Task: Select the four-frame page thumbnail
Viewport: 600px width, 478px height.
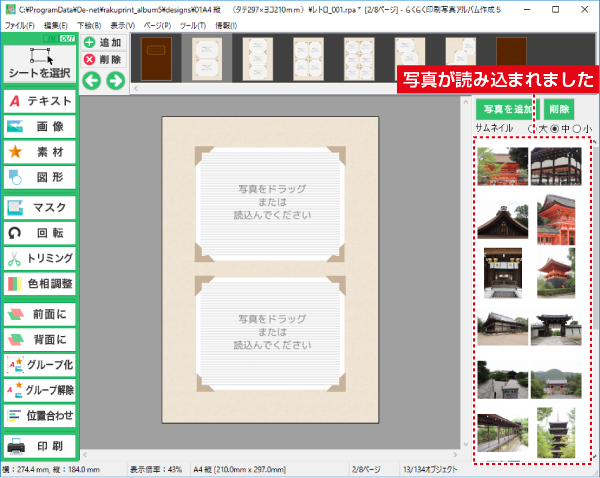Action: tap(308, 59)
